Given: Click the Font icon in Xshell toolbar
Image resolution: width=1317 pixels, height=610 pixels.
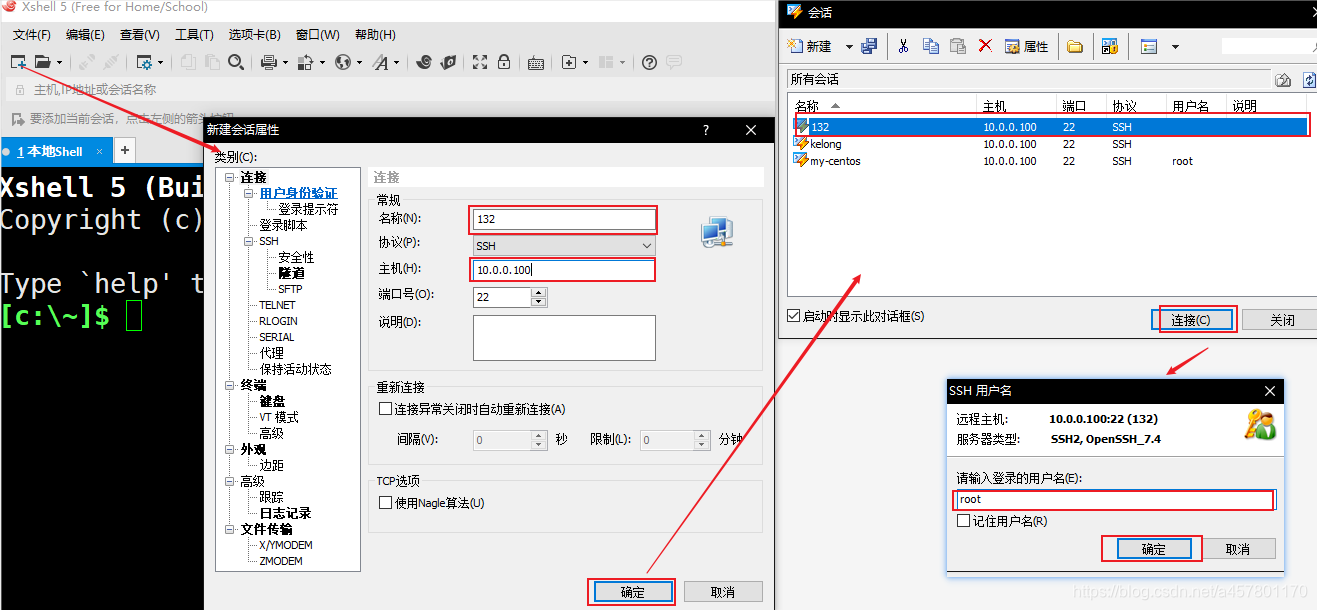Looking at the screenshot, I should coord(380,62).
